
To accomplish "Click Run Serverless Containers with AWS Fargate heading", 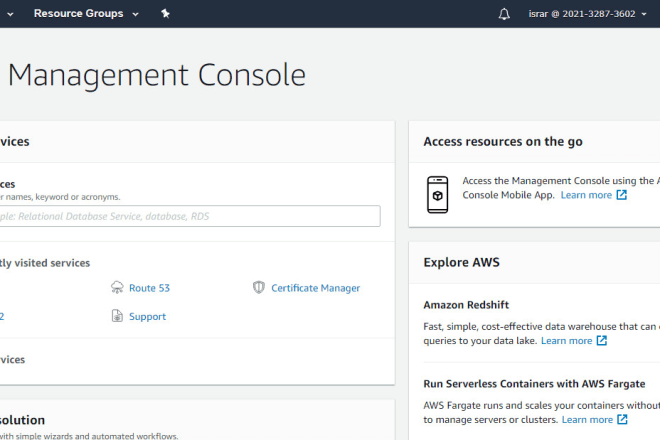I will [x=534, y=384].
